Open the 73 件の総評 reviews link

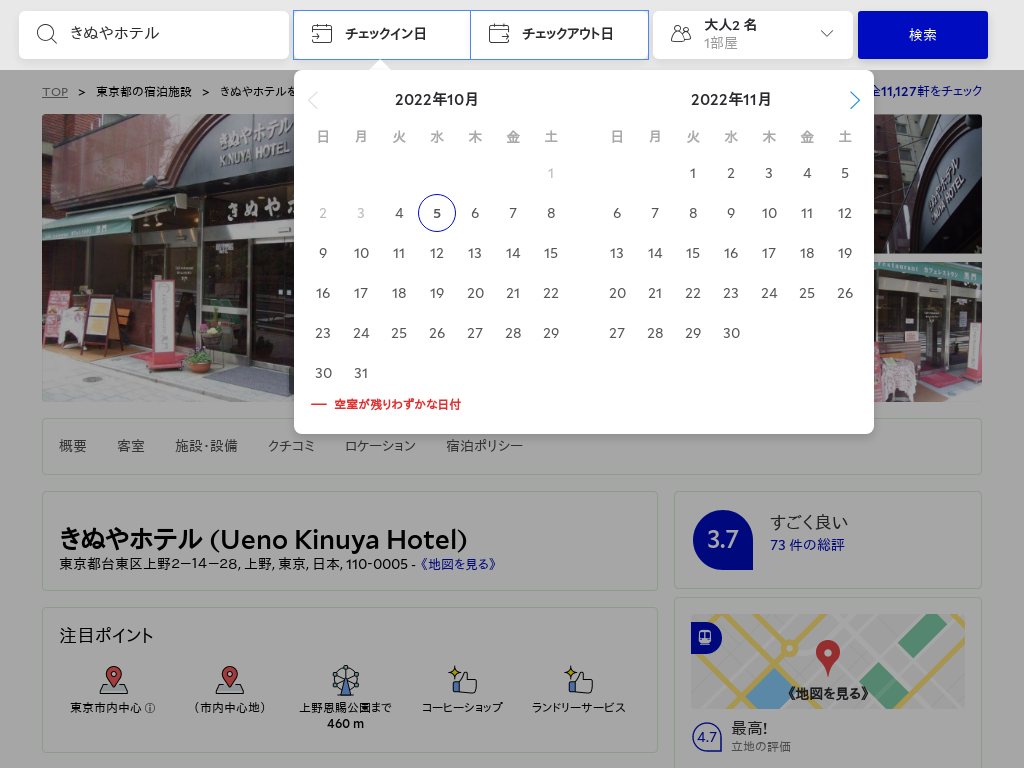[x=807, y=545]
